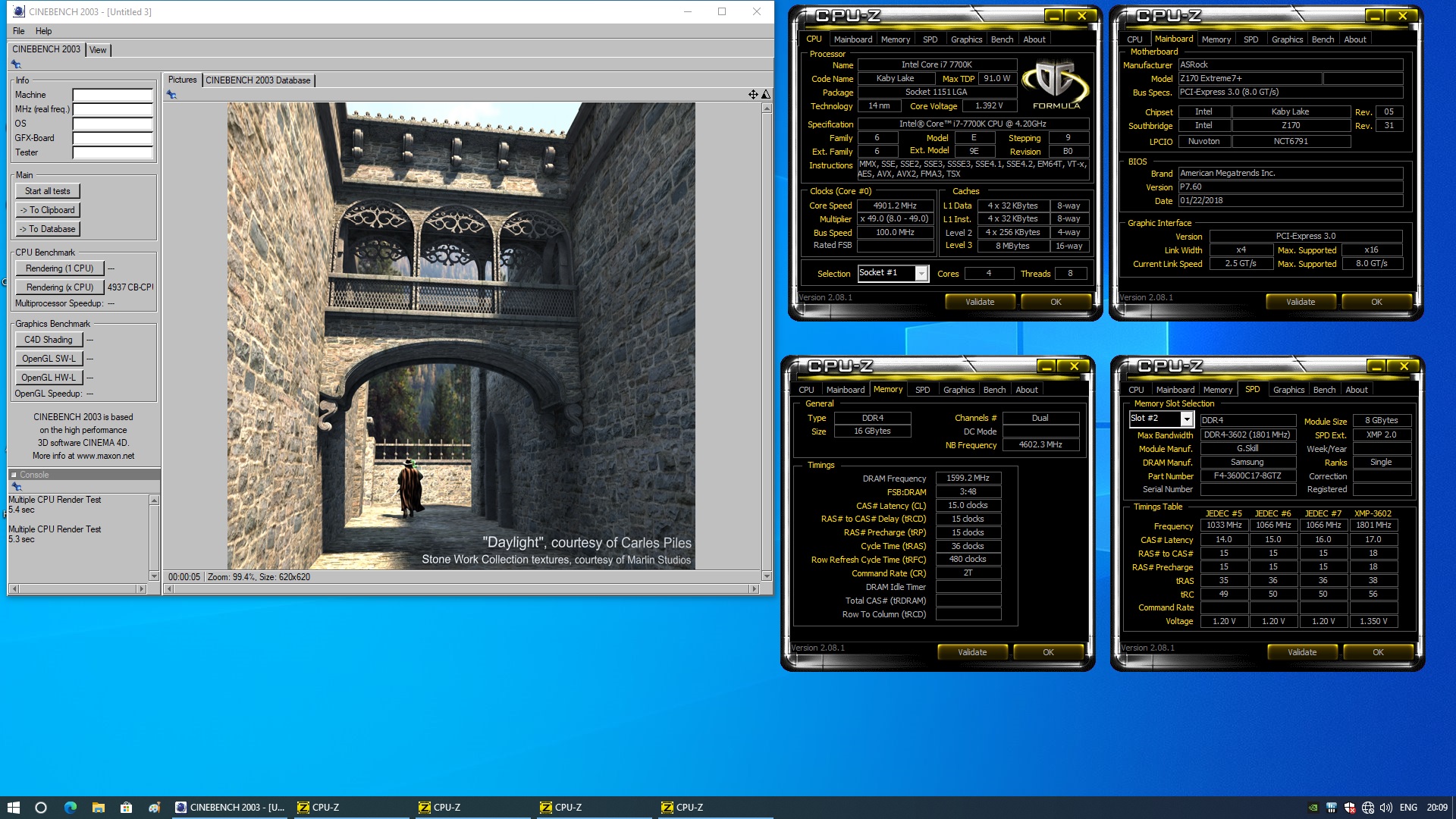Image resolution: width=1456 pixels, height=819 pixels.
Task: Click the pin icon below the Console header
Action: point(16,486)
